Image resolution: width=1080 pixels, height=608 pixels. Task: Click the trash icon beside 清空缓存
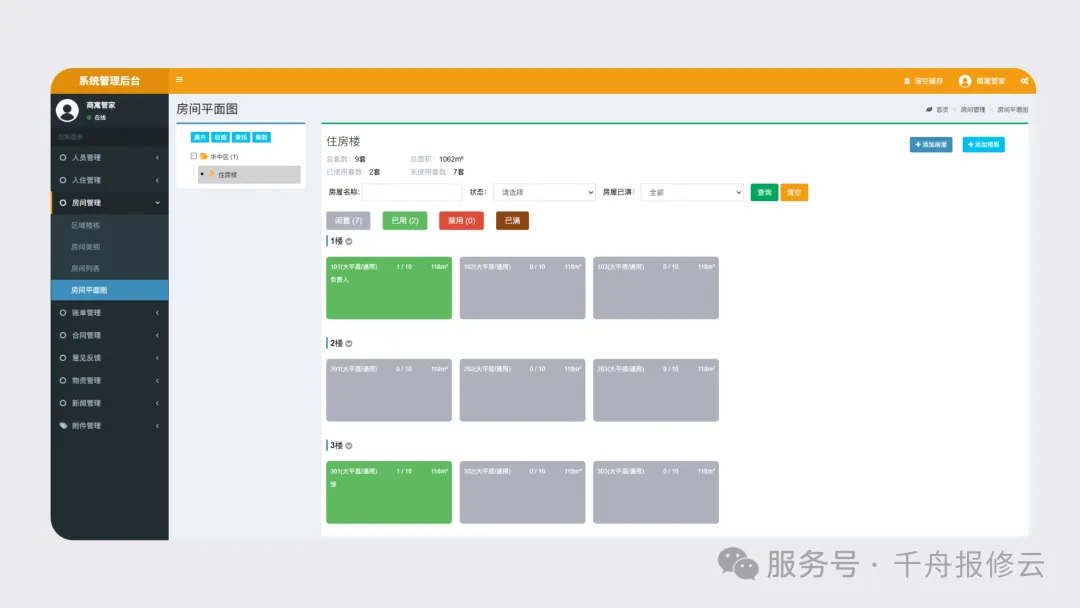tap(907, 81)
